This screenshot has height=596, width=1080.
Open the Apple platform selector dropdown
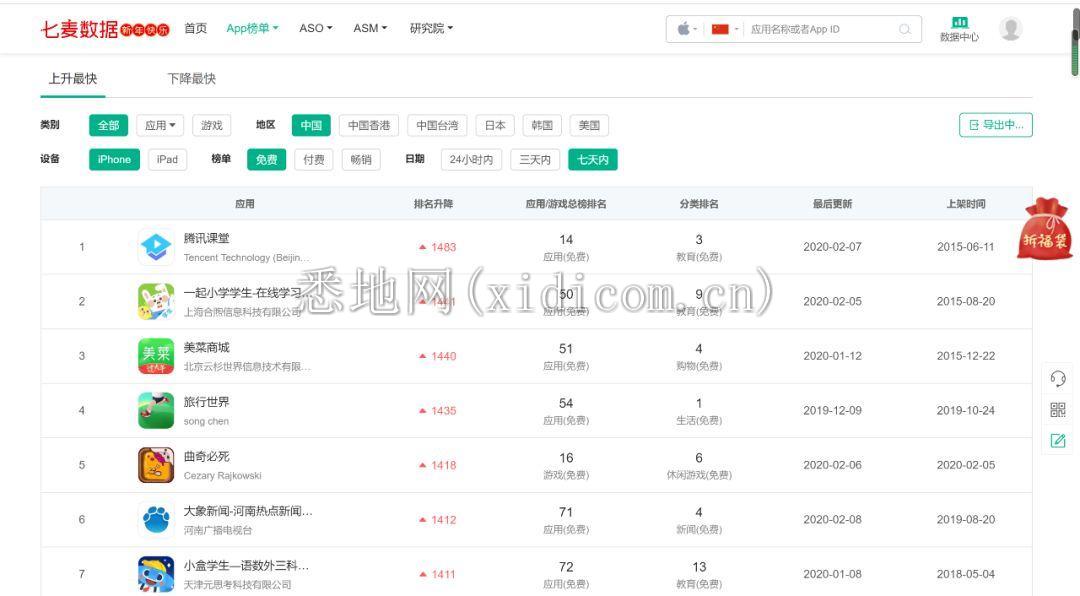(x=687, y=29)
